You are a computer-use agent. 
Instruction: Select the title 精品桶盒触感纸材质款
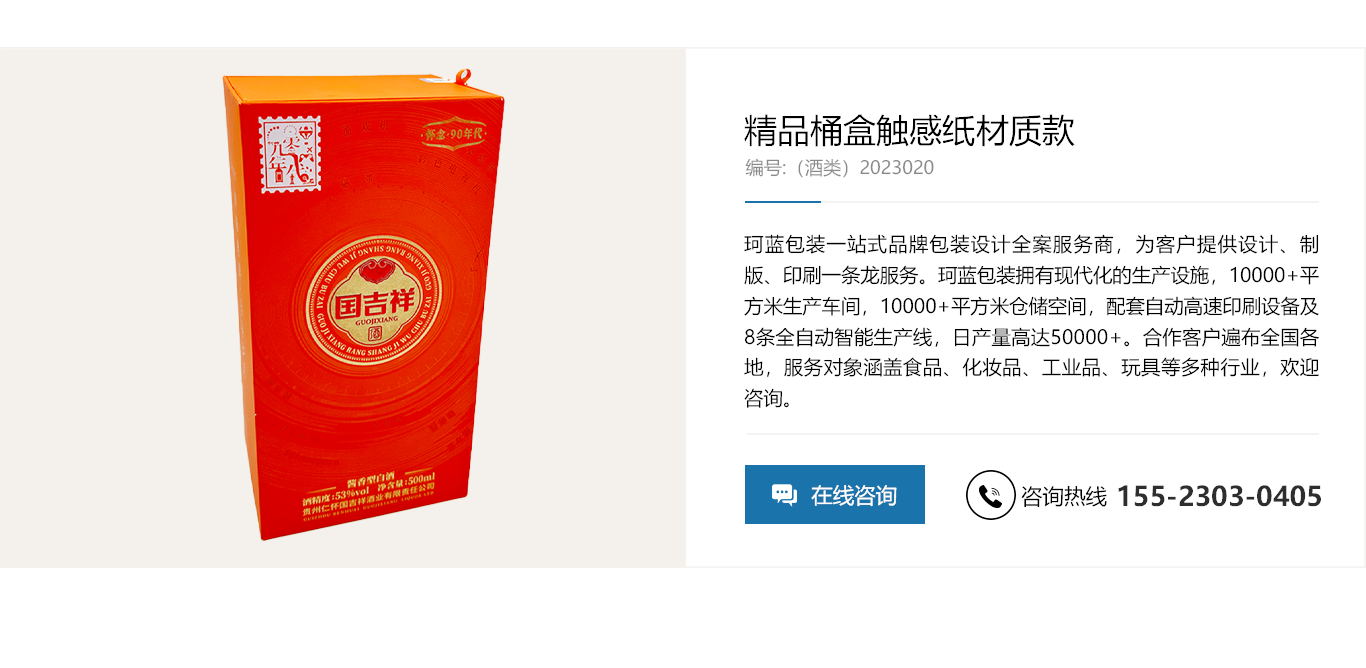(x=909, y=131)
